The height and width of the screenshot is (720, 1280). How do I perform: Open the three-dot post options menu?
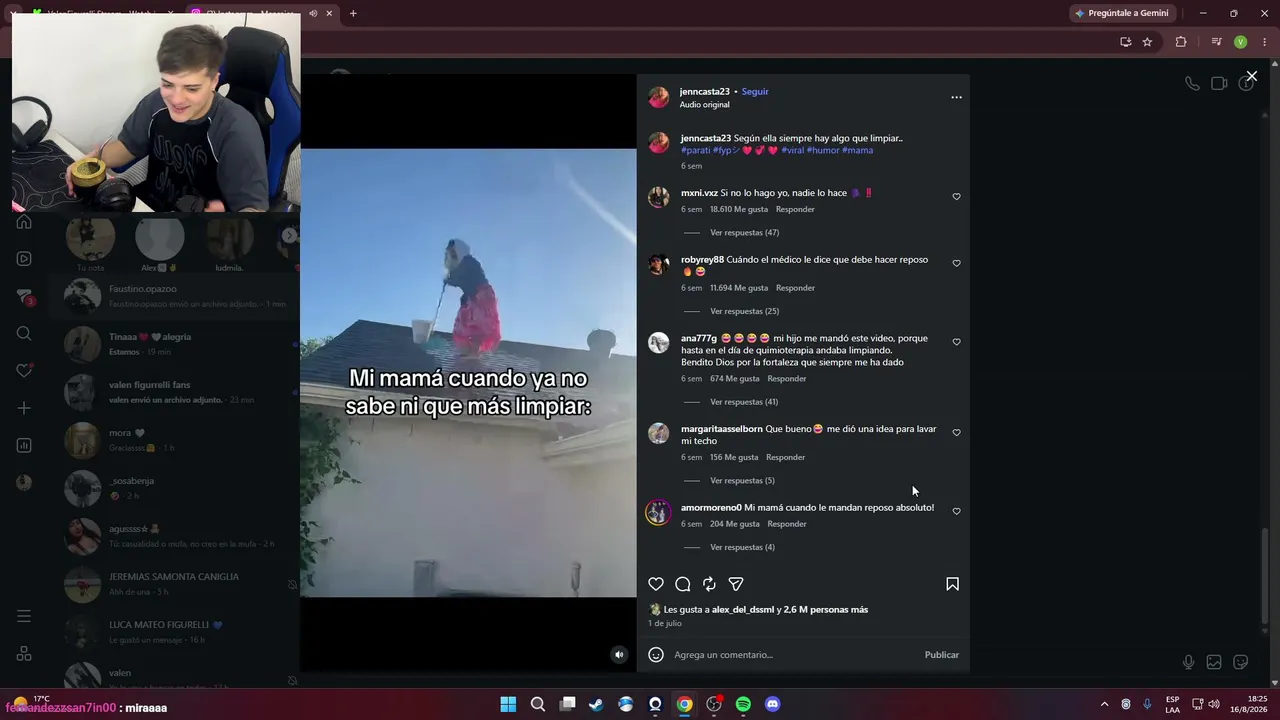pos(956,97)
